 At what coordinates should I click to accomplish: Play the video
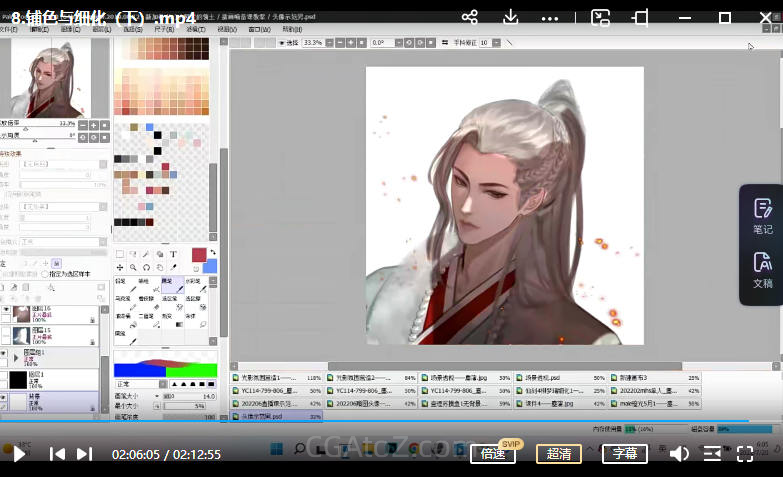pyautogui.click(x=18, y=454)
